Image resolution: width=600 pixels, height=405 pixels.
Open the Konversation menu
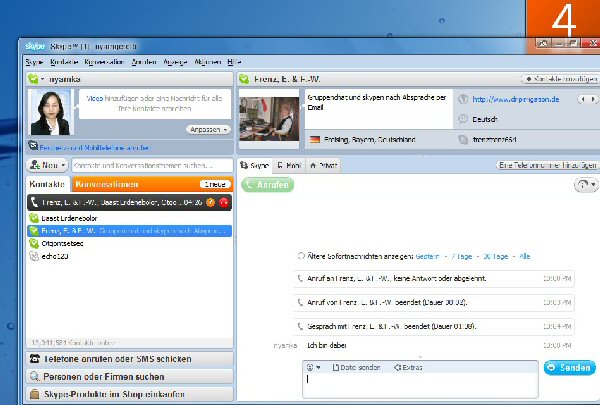click(104, 62)
